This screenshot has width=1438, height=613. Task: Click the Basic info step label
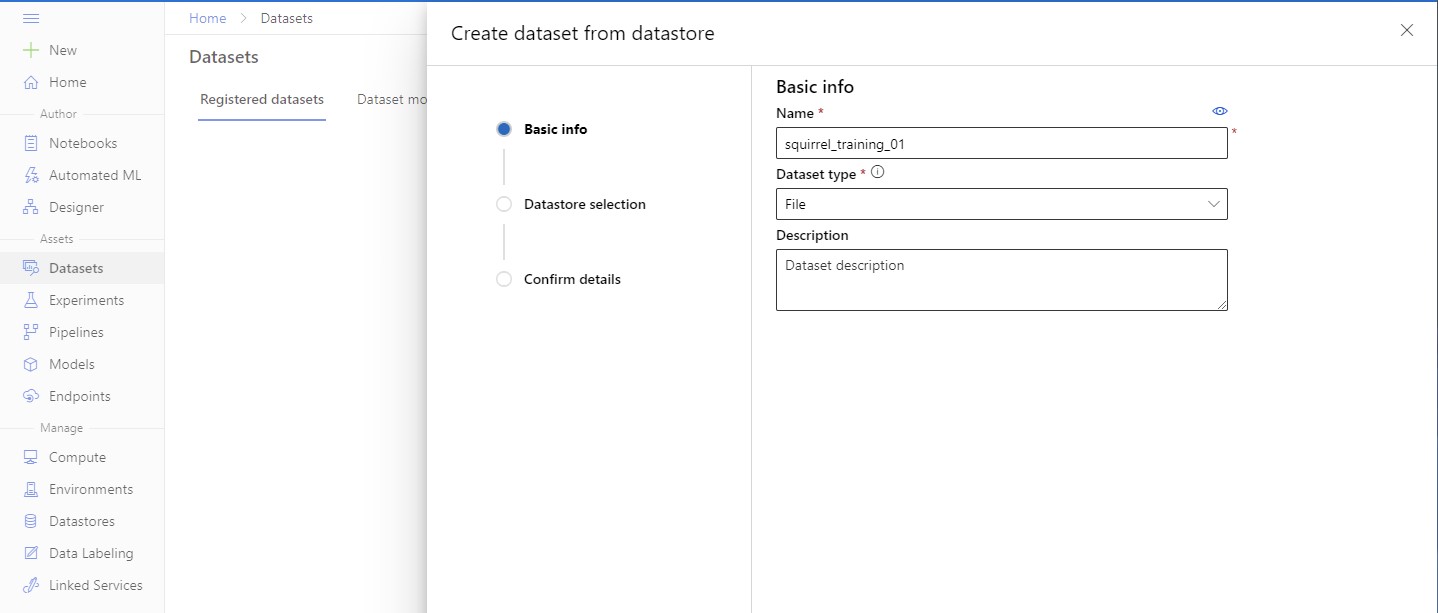[x=556, y=129]
